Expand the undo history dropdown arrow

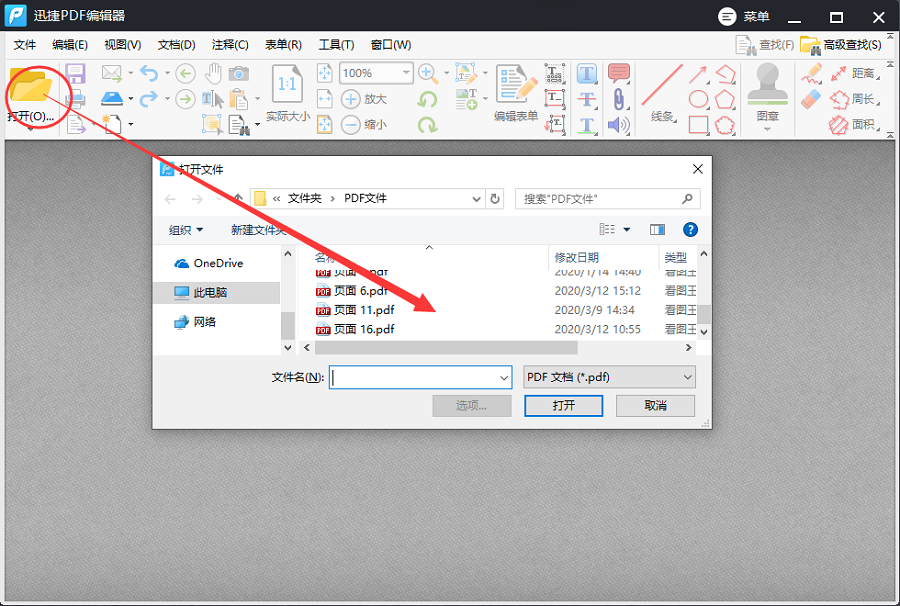click(x=168, y=73)
